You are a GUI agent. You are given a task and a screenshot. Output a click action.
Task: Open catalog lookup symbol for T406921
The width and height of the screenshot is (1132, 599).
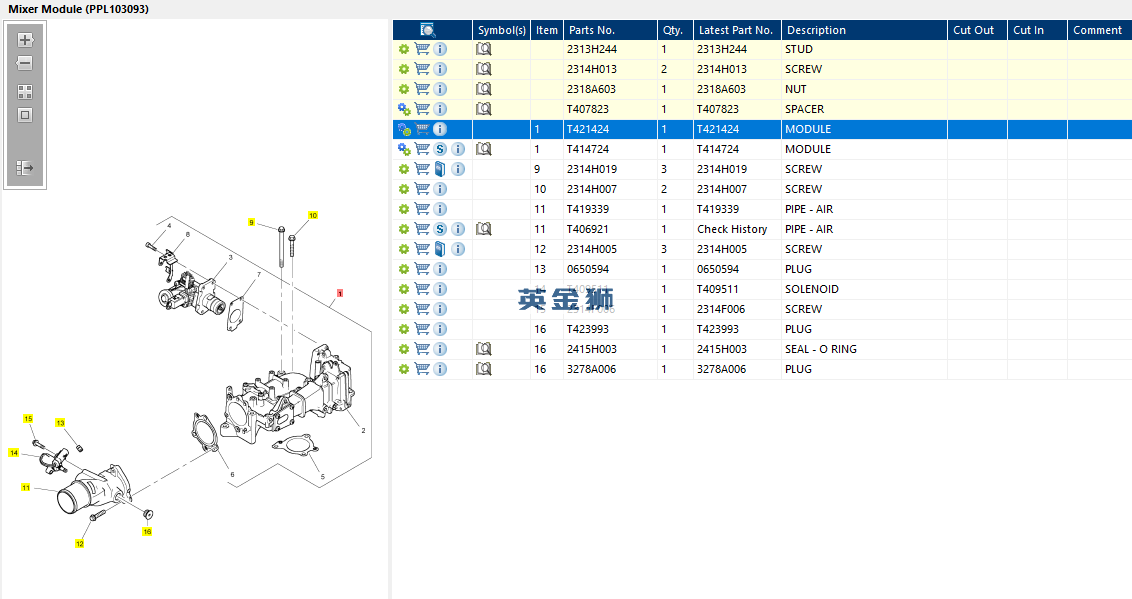tap(484, 229)
